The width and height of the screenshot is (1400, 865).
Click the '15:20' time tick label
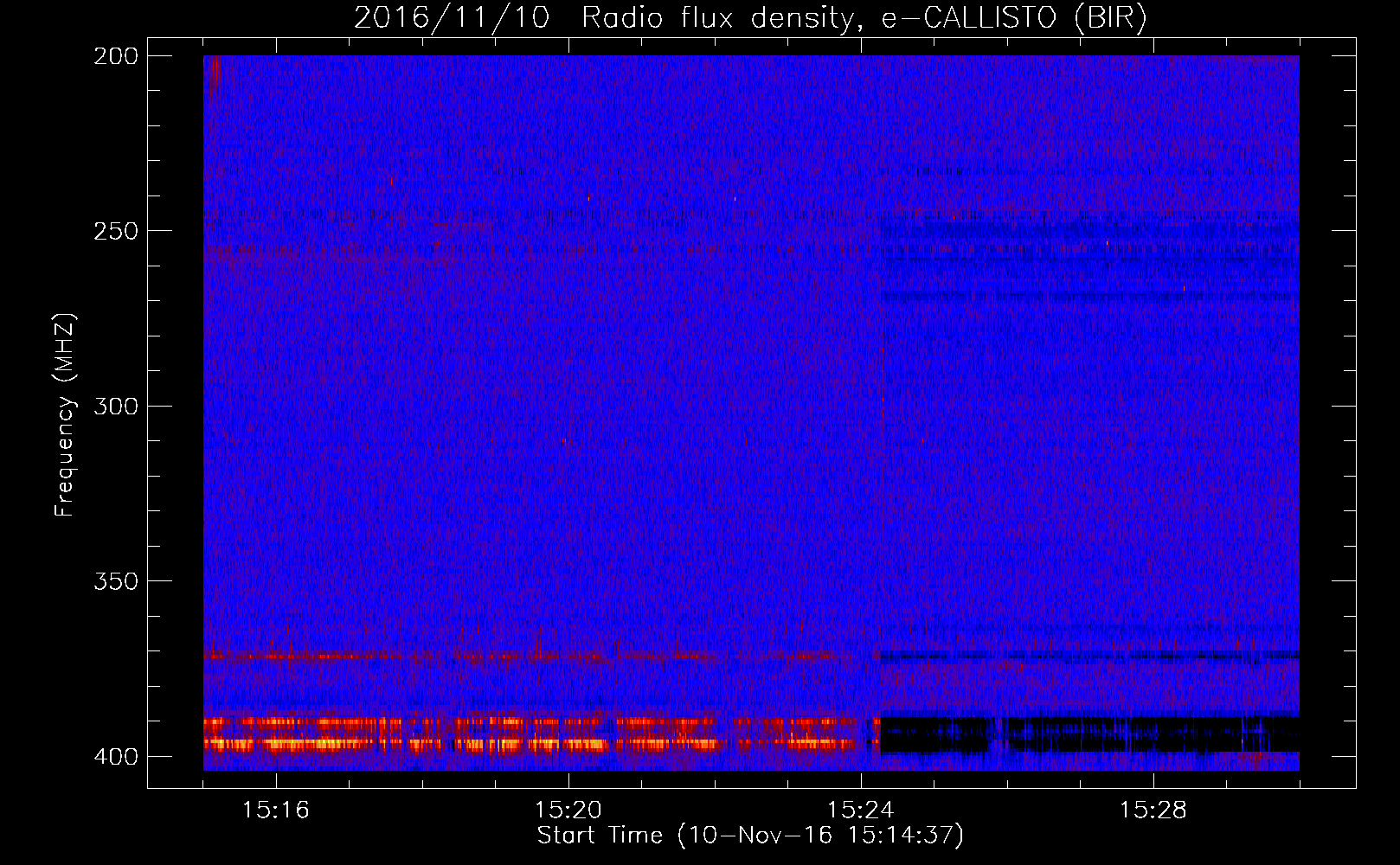(568, 811)
